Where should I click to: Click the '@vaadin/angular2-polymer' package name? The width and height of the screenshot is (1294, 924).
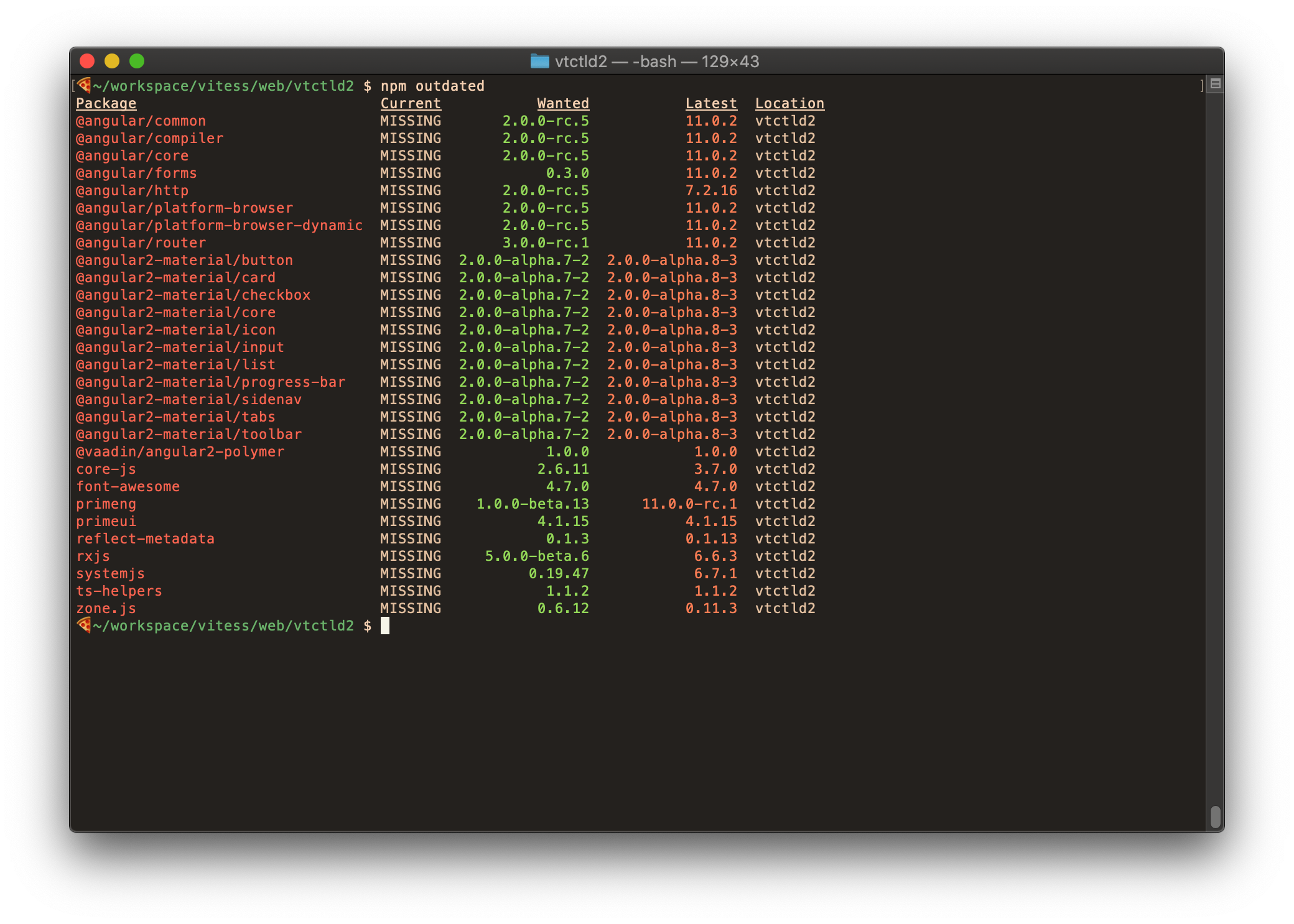(x=180, y=451)
